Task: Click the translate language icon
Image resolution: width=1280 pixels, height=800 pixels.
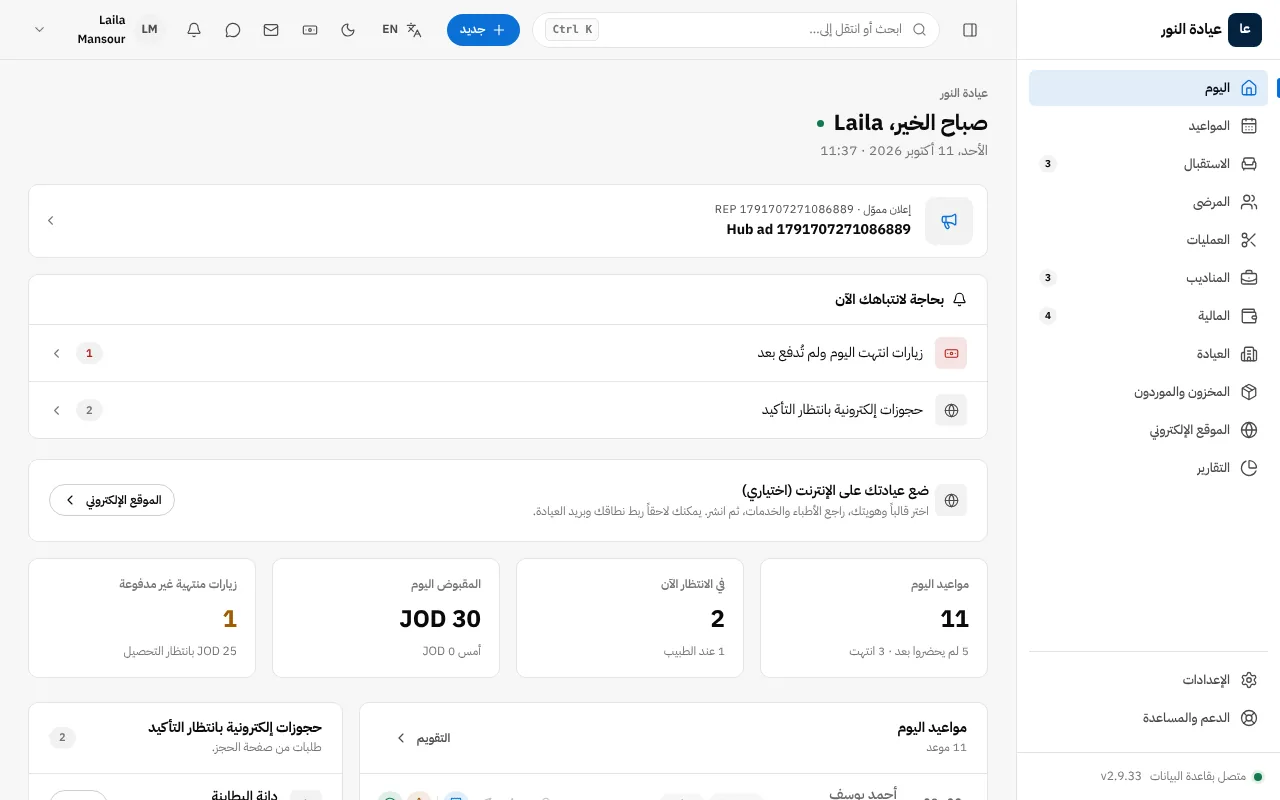Action: point(414,30)
